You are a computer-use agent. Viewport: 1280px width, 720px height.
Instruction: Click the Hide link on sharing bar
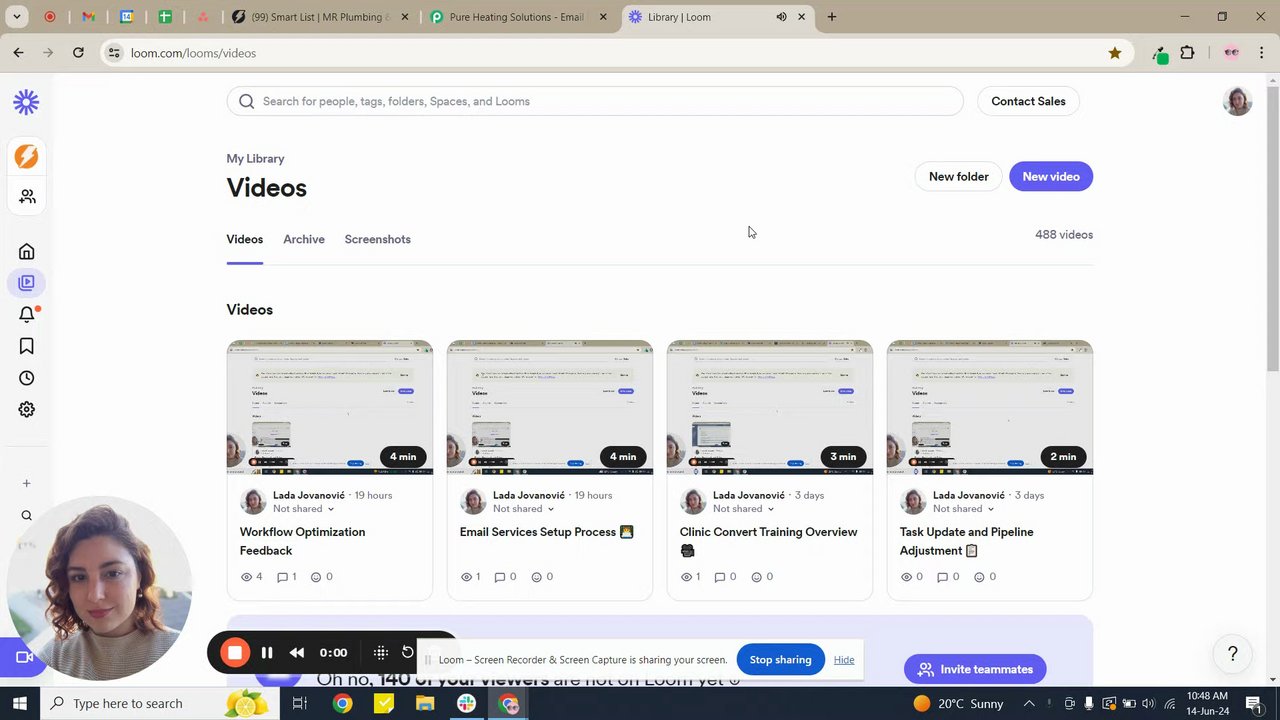844,659
